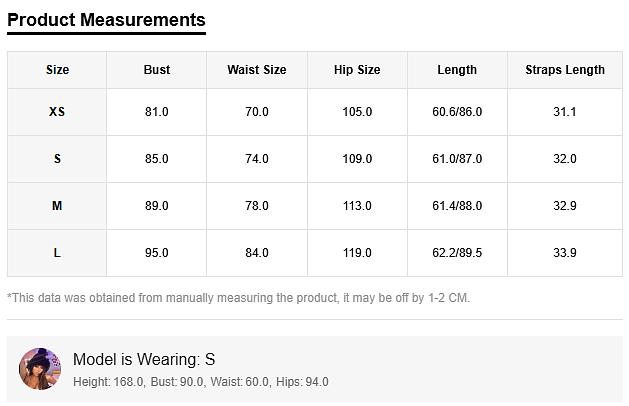Screen dimensions: 629x406
Task: Click the XS bust value 81.0
Action: coord(157,112)
